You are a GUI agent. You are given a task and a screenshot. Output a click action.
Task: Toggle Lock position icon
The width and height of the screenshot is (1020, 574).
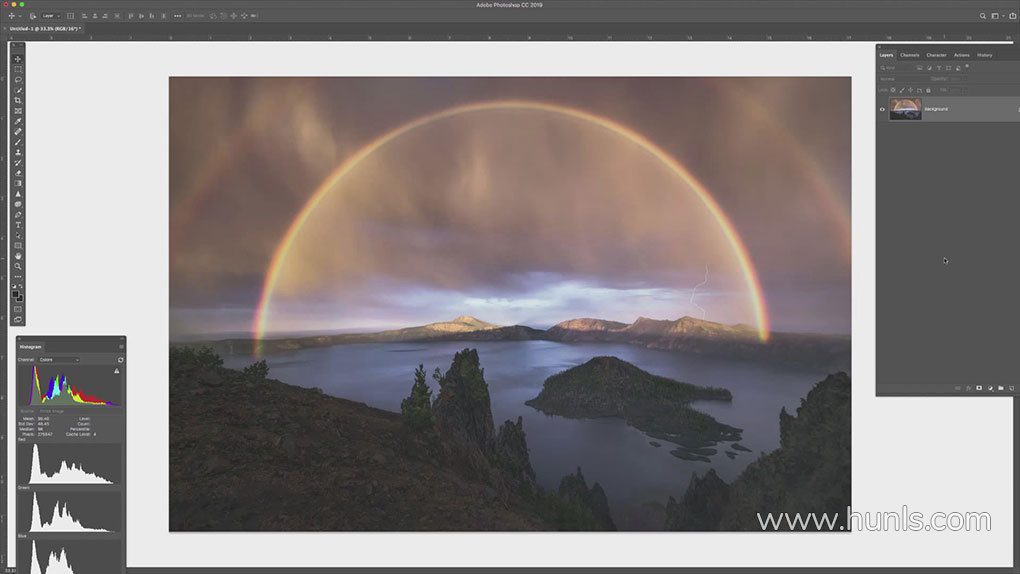coord(910,90)
